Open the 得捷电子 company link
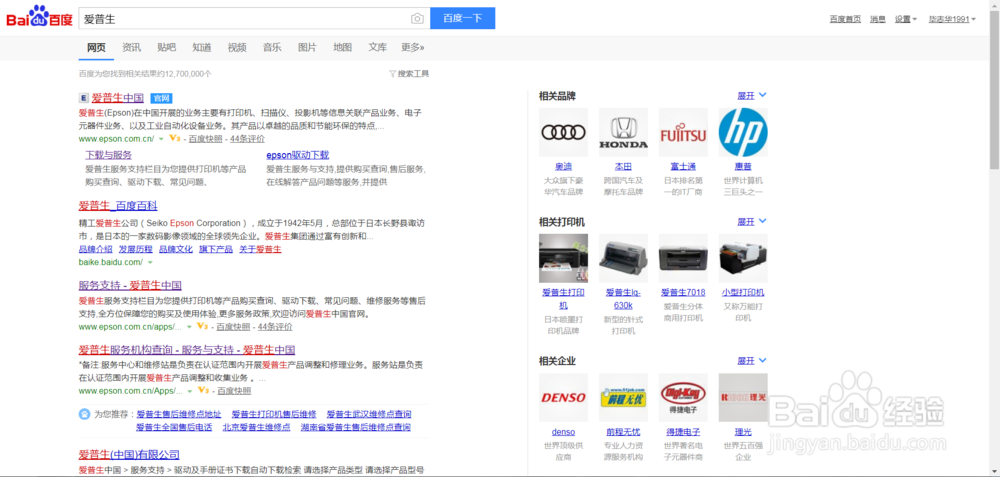This screenshot has width=1000, height=477. point(683,432)
